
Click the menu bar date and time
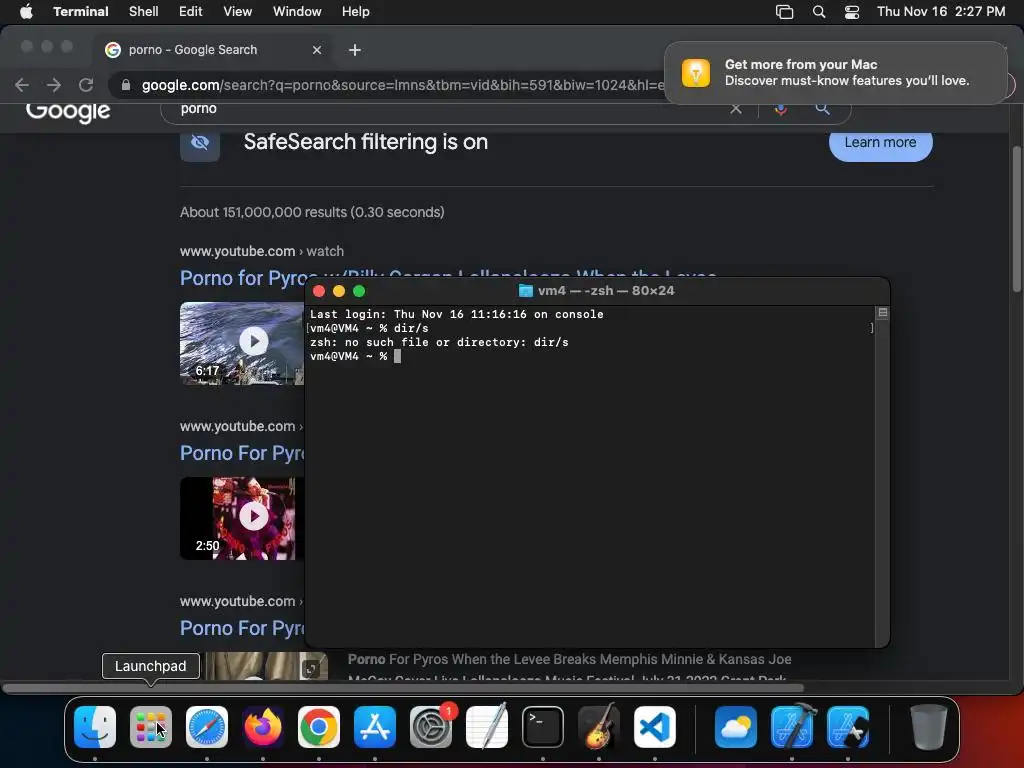coord(940,12)
